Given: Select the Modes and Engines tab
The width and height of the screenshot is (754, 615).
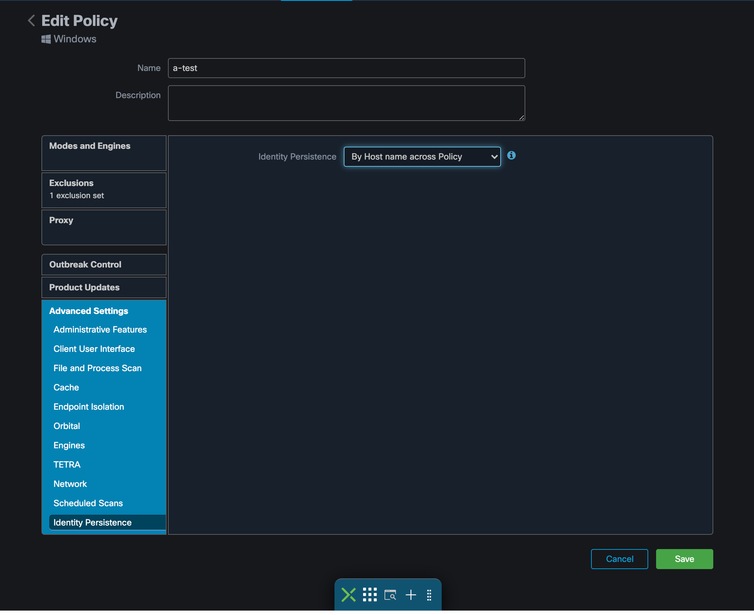Looking at the screenshot, I should pos(104,153).
